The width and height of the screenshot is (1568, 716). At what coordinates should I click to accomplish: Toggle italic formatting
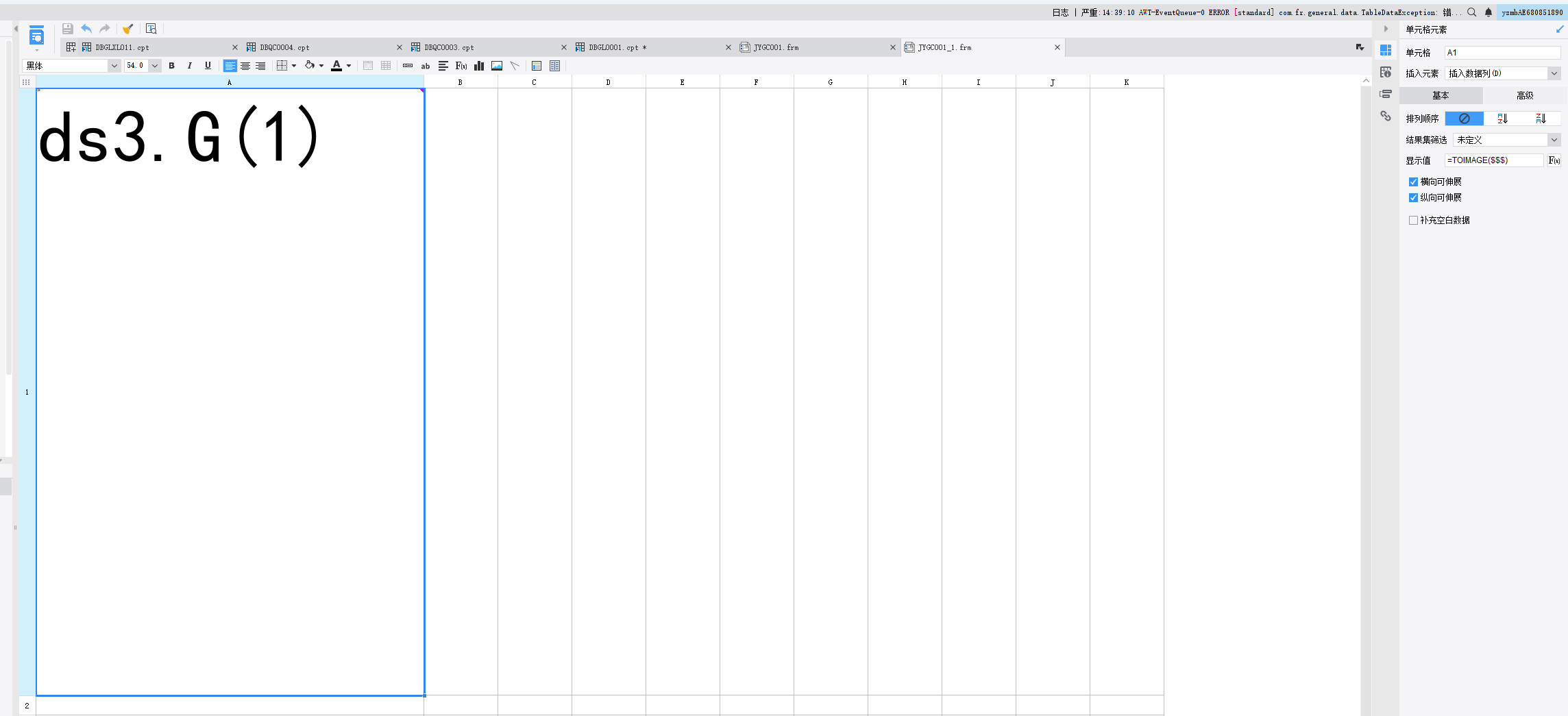point(190,66)
